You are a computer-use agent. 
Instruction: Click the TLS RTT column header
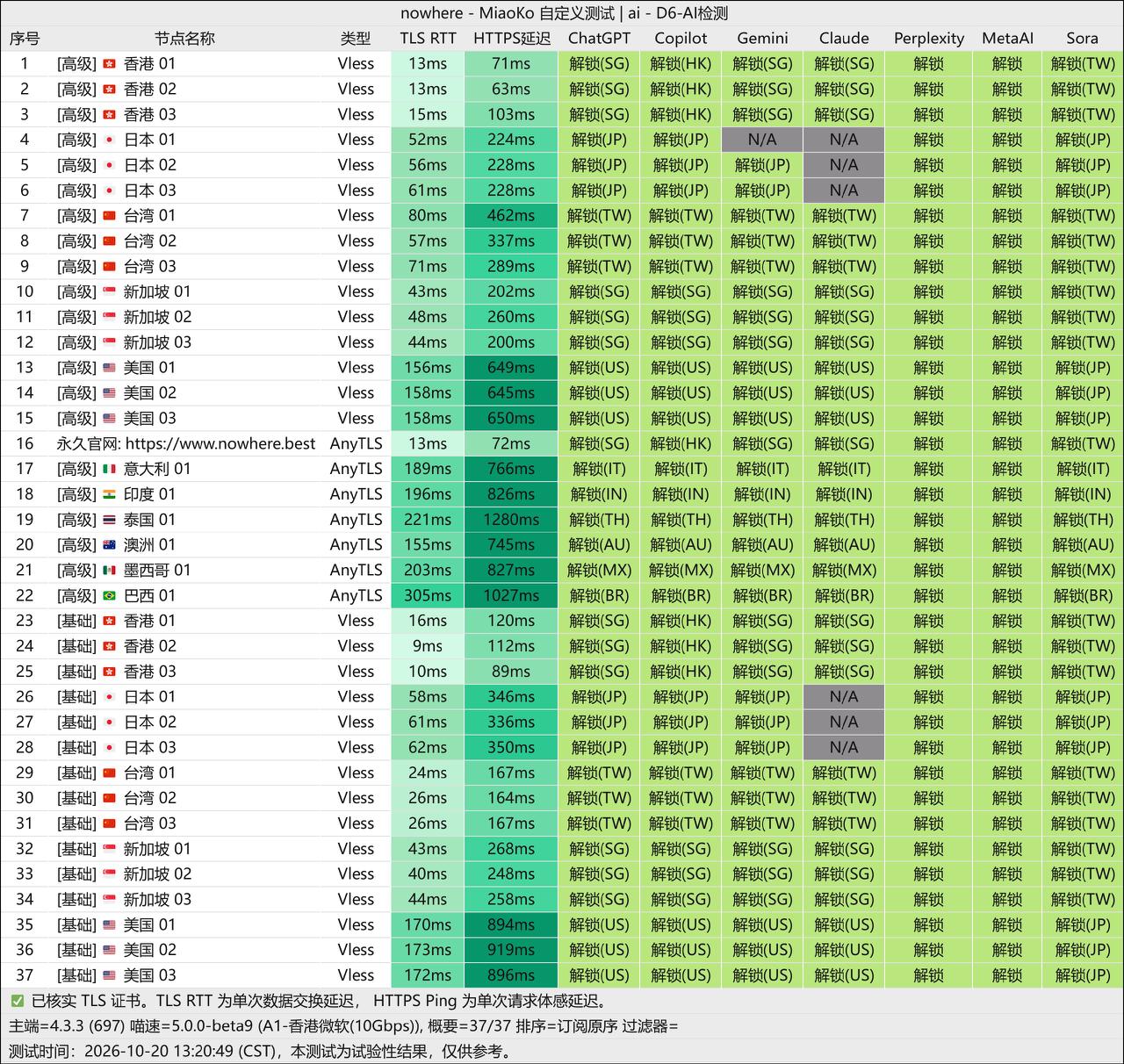click(x=428, y=39)
